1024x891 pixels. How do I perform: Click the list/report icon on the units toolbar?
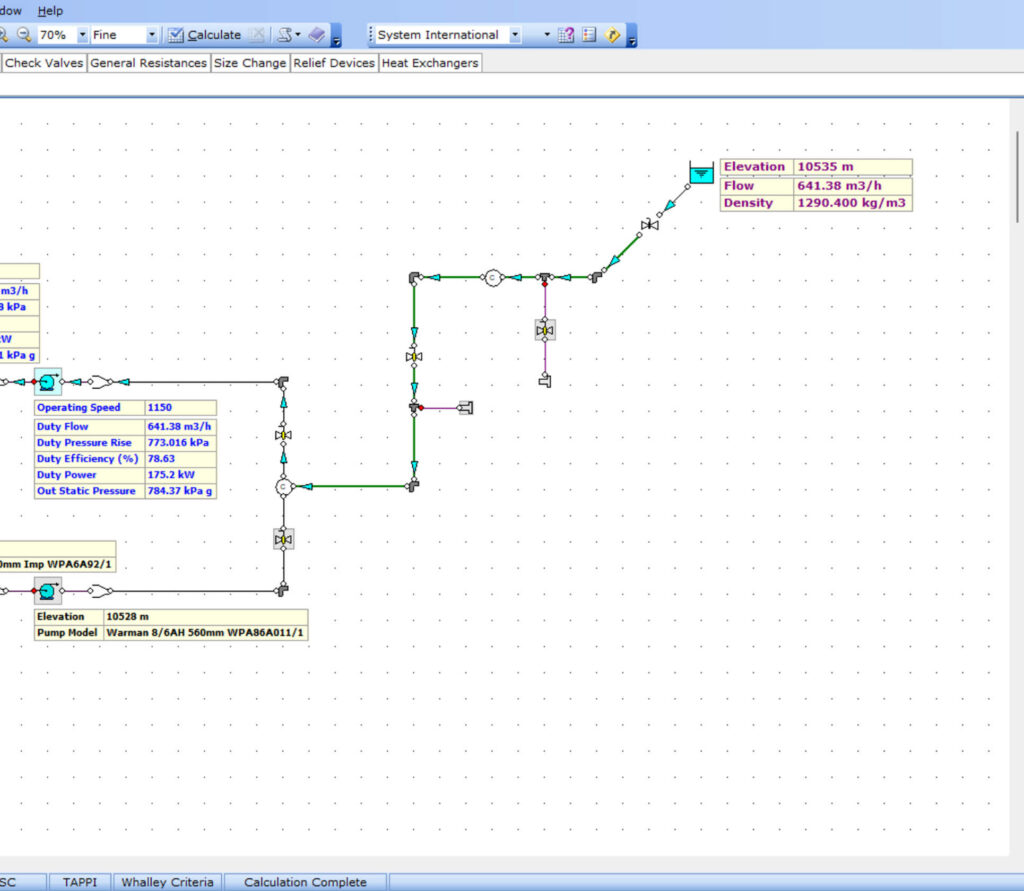[589, 34]
